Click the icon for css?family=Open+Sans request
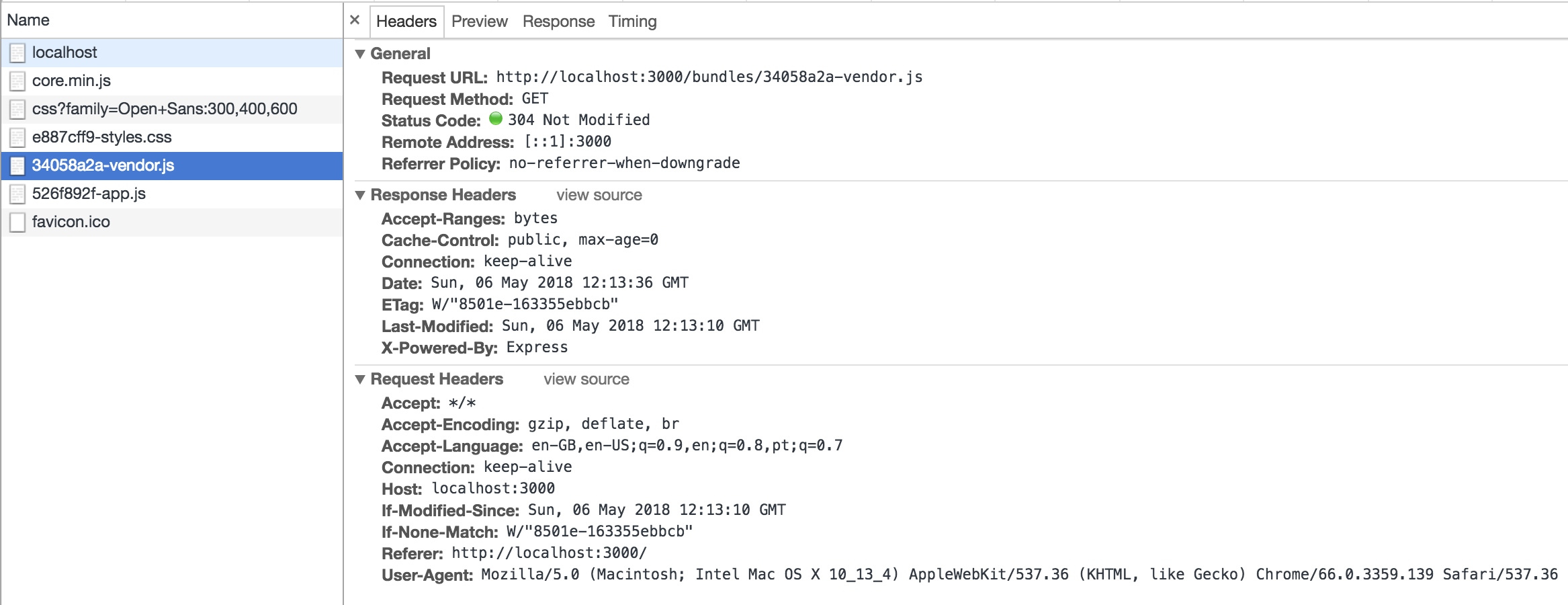Viewport: 1568px width, 605px height. [x=17, y=109]
